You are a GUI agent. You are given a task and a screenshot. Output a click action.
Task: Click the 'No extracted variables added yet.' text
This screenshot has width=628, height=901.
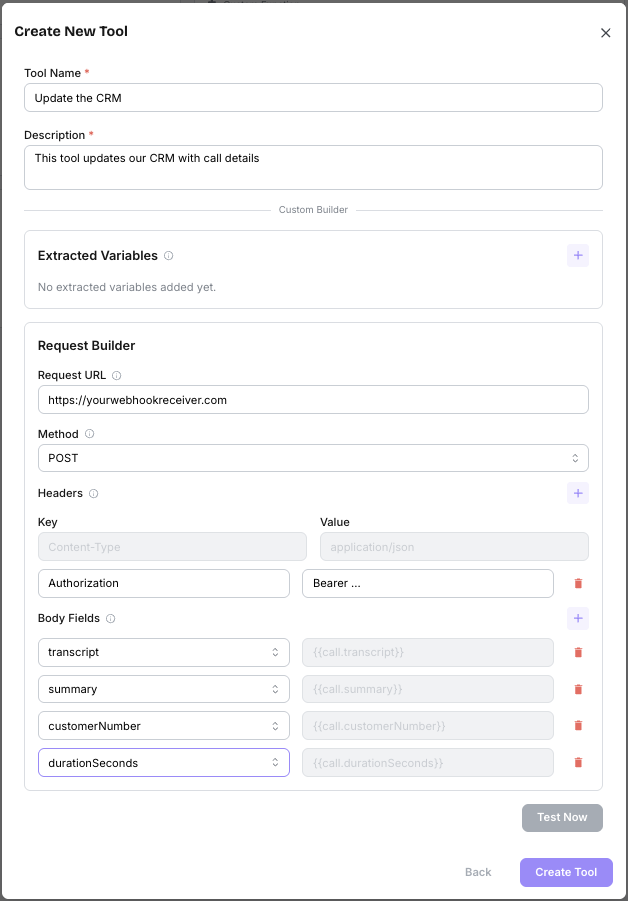tap(127, 287)
